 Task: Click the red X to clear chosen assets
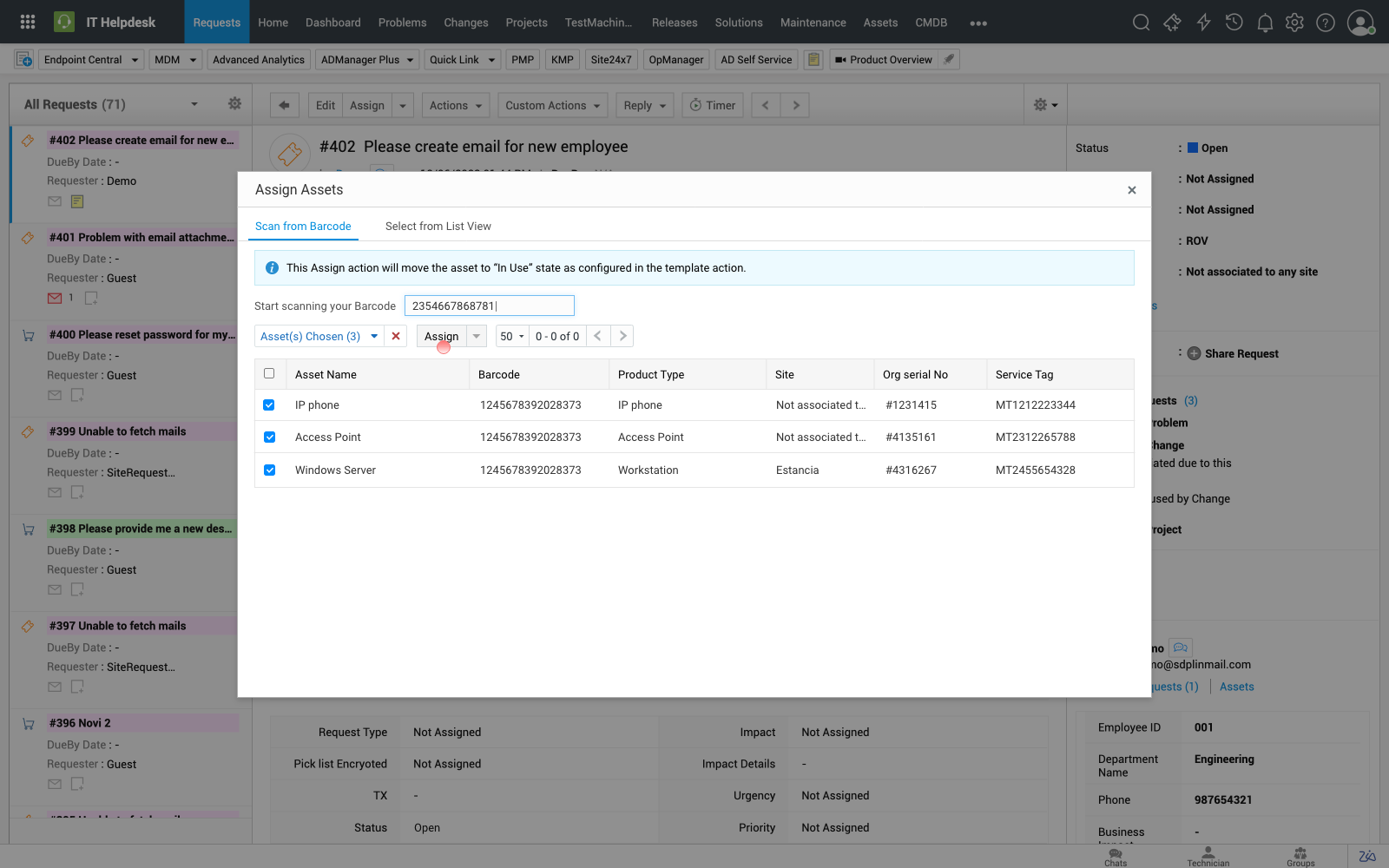(x=396, y=336)
